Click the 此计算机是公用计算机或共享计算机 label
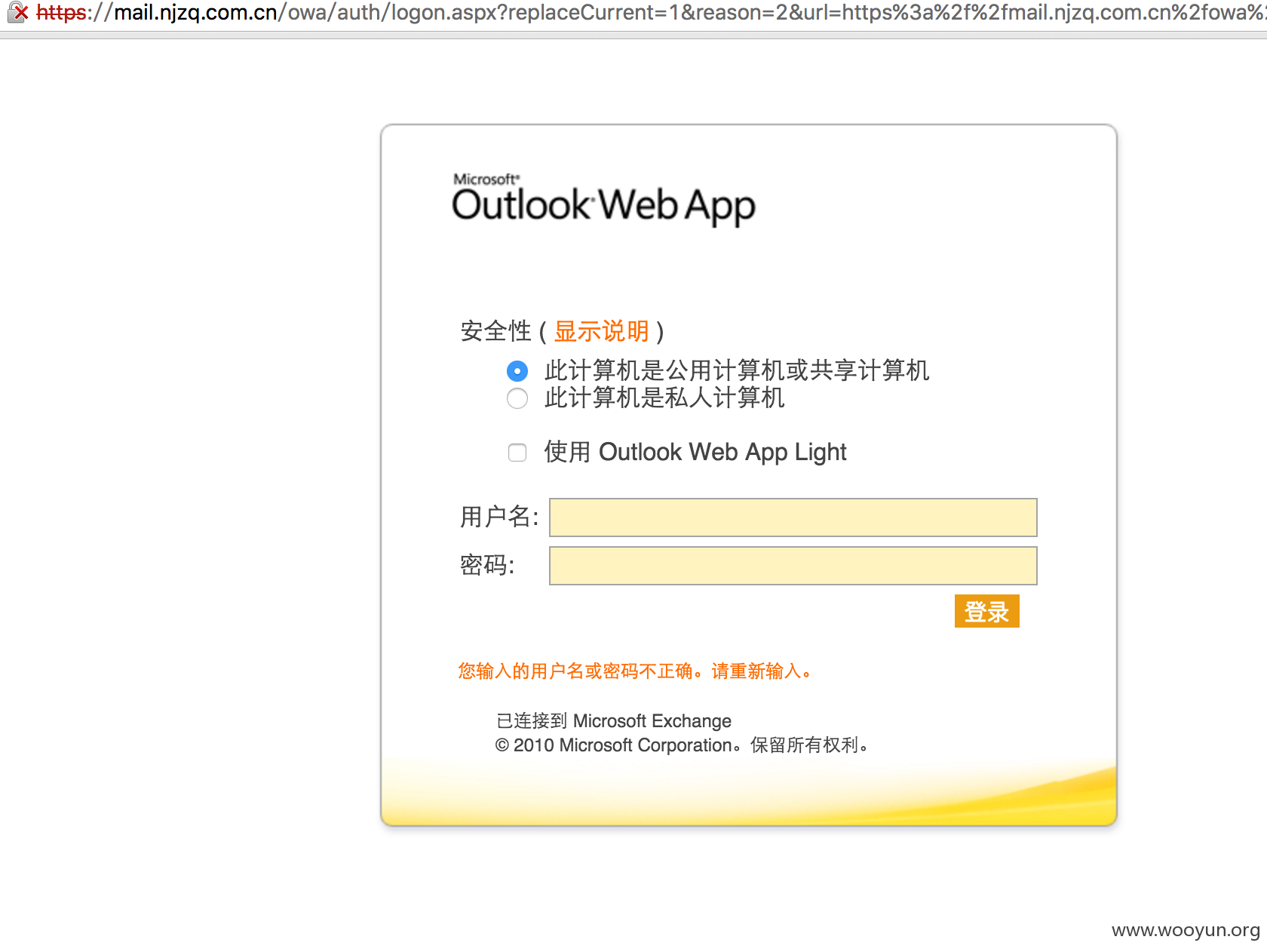This screenshot has height=952, width=1267. tap(737, 370)
